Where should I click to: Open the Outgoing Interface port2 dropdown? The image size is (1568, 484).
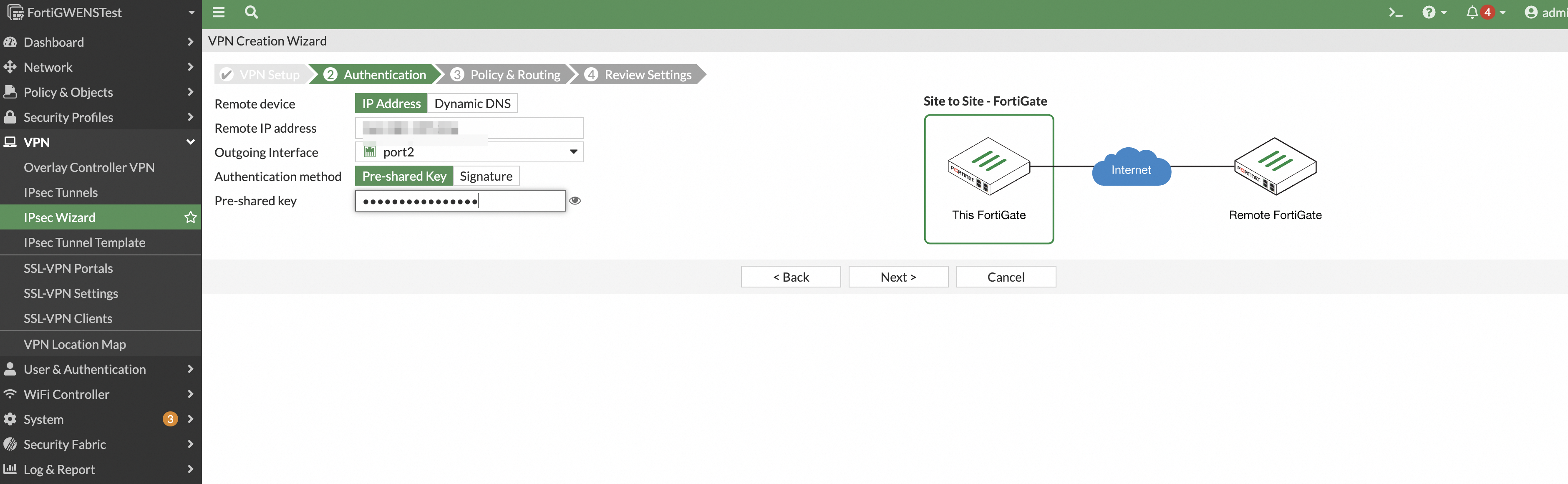(469, 152)
